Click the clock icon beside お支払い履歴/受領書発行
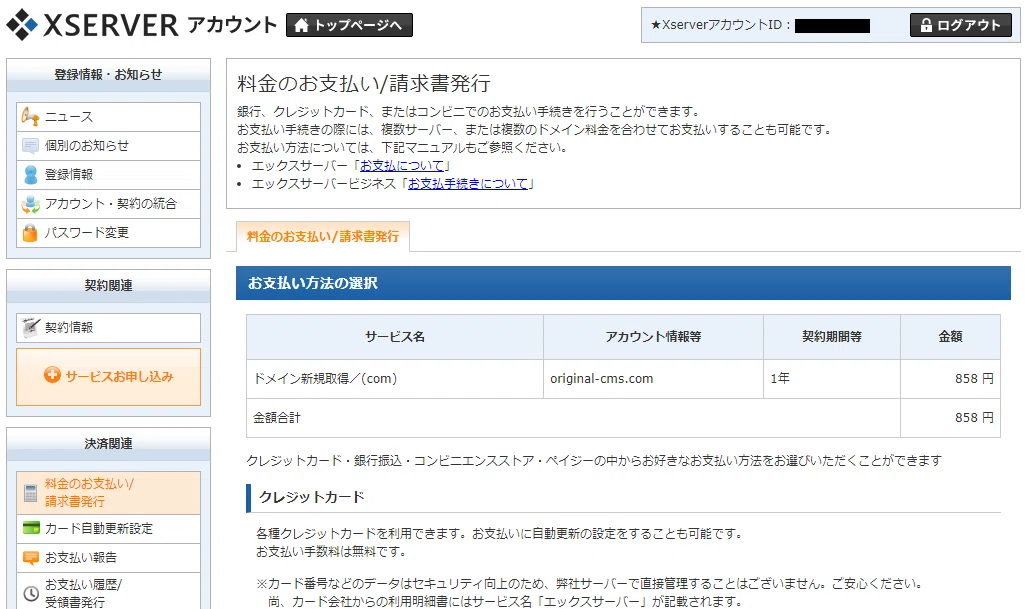Screen dimensions: 1025x609 [x=31, y=593]
